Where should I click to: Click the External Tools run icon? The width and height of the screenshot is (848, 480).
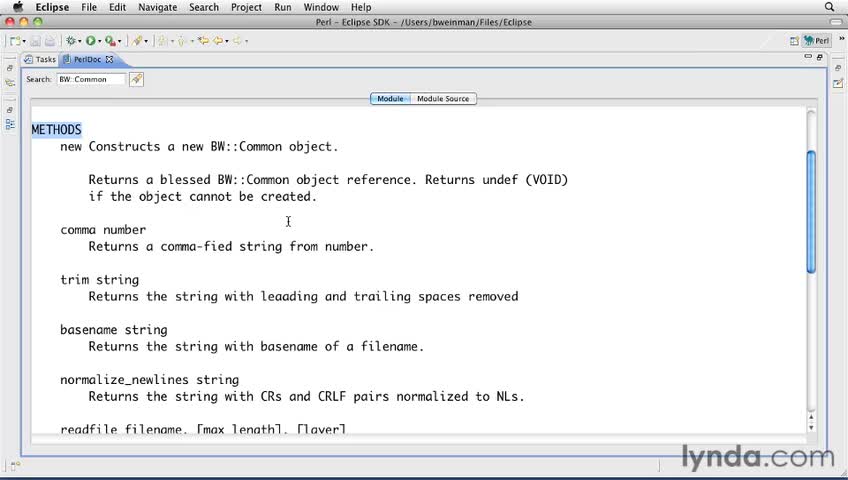pyautogui.click(x=110, y=41)
